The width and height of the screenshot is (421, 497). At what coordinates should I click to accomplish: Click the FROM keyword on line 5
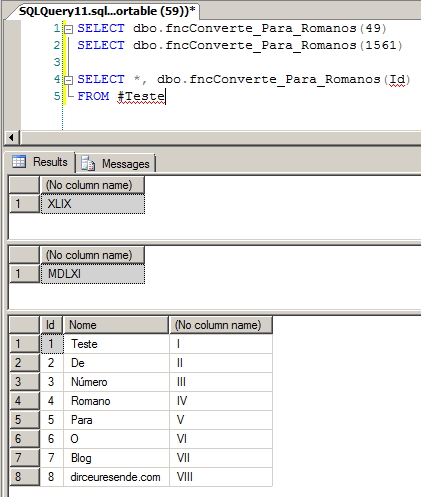[x=93, y=96]
